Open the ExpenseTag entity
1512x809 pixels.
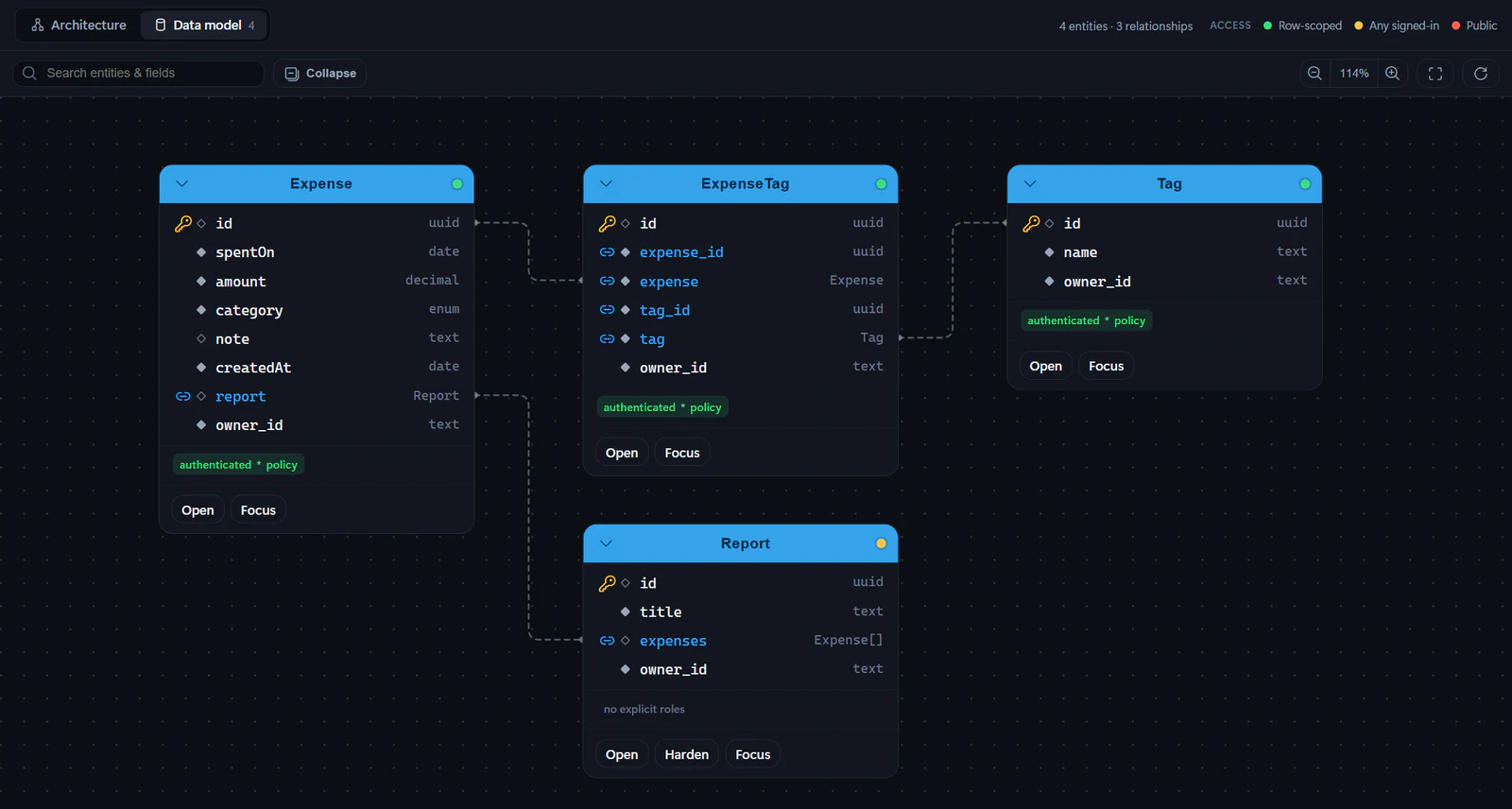tap(622, 453)
